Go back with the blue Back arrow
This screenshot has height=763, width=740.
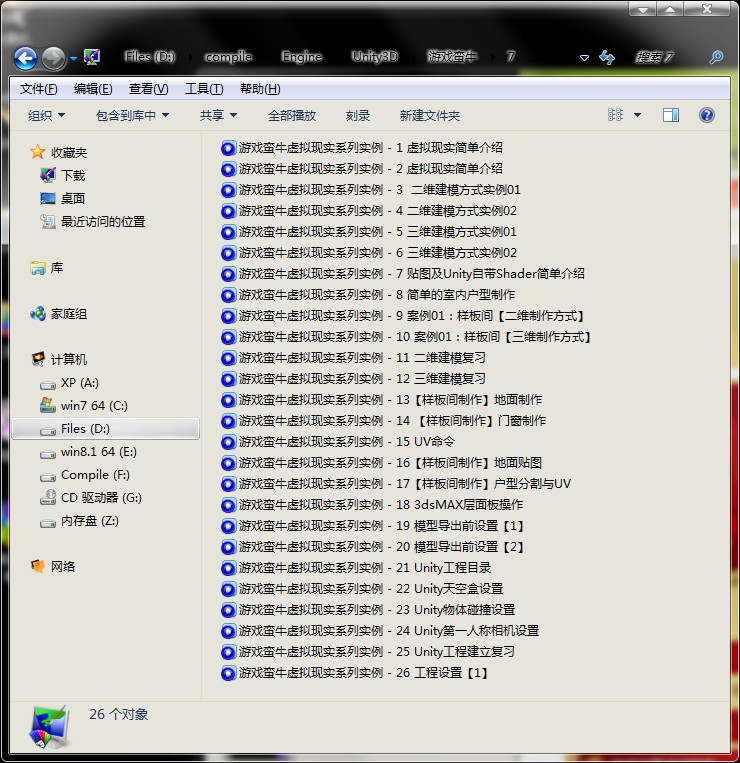pos(25,58)
